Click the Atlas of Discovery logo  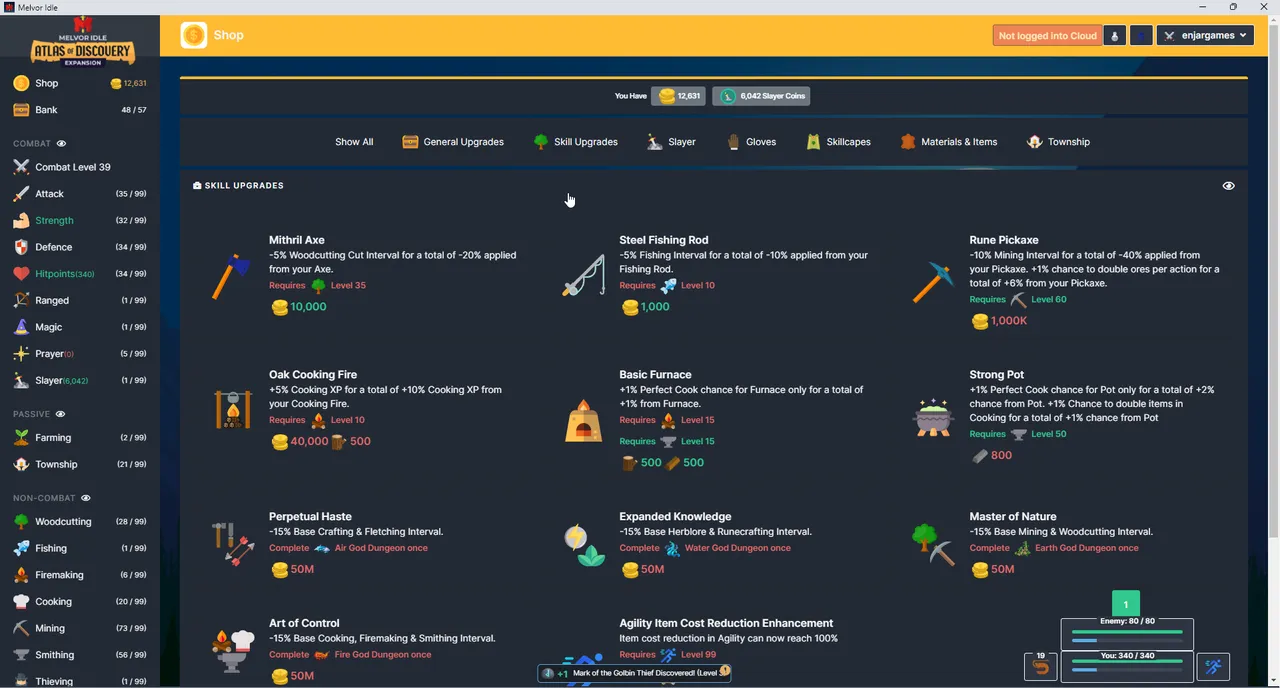[x=82, y=41]
